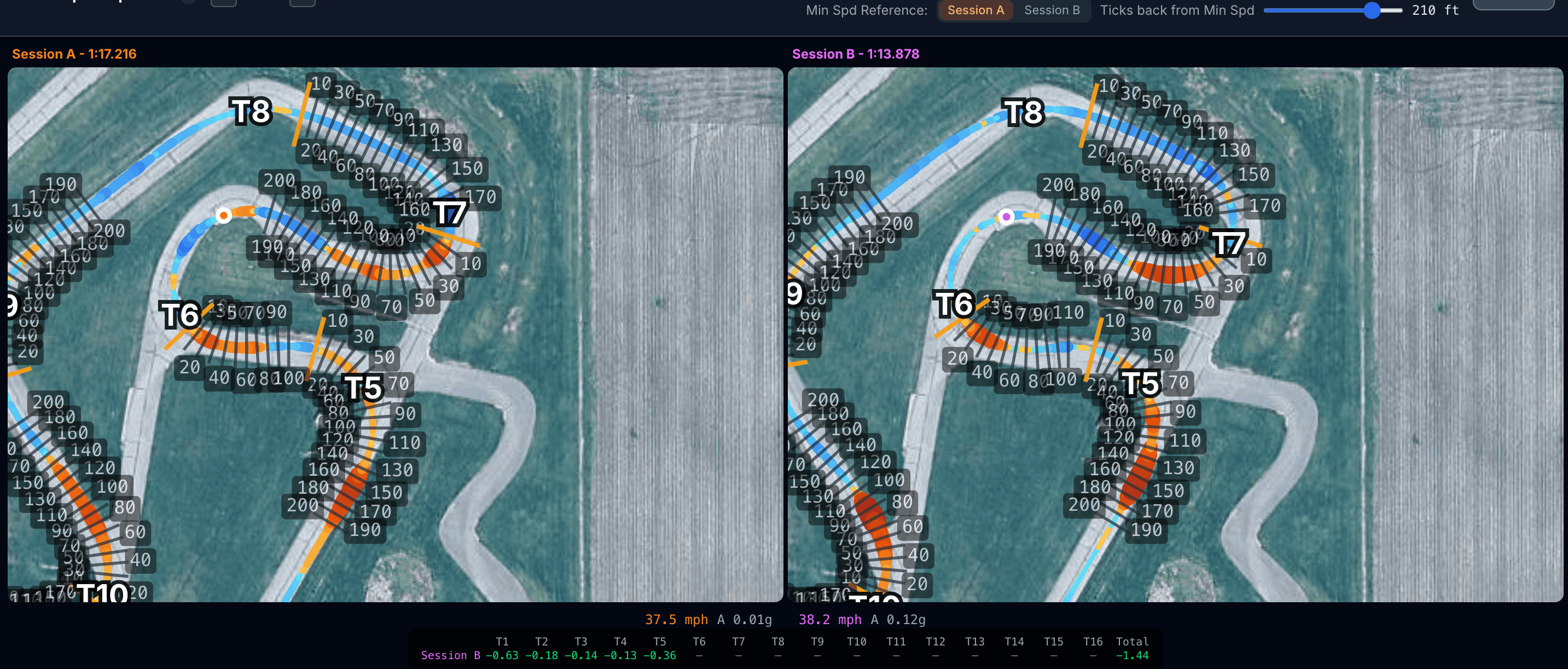
Task: Click the 'Session A - 1:17.216' heading
Action: 74,54
